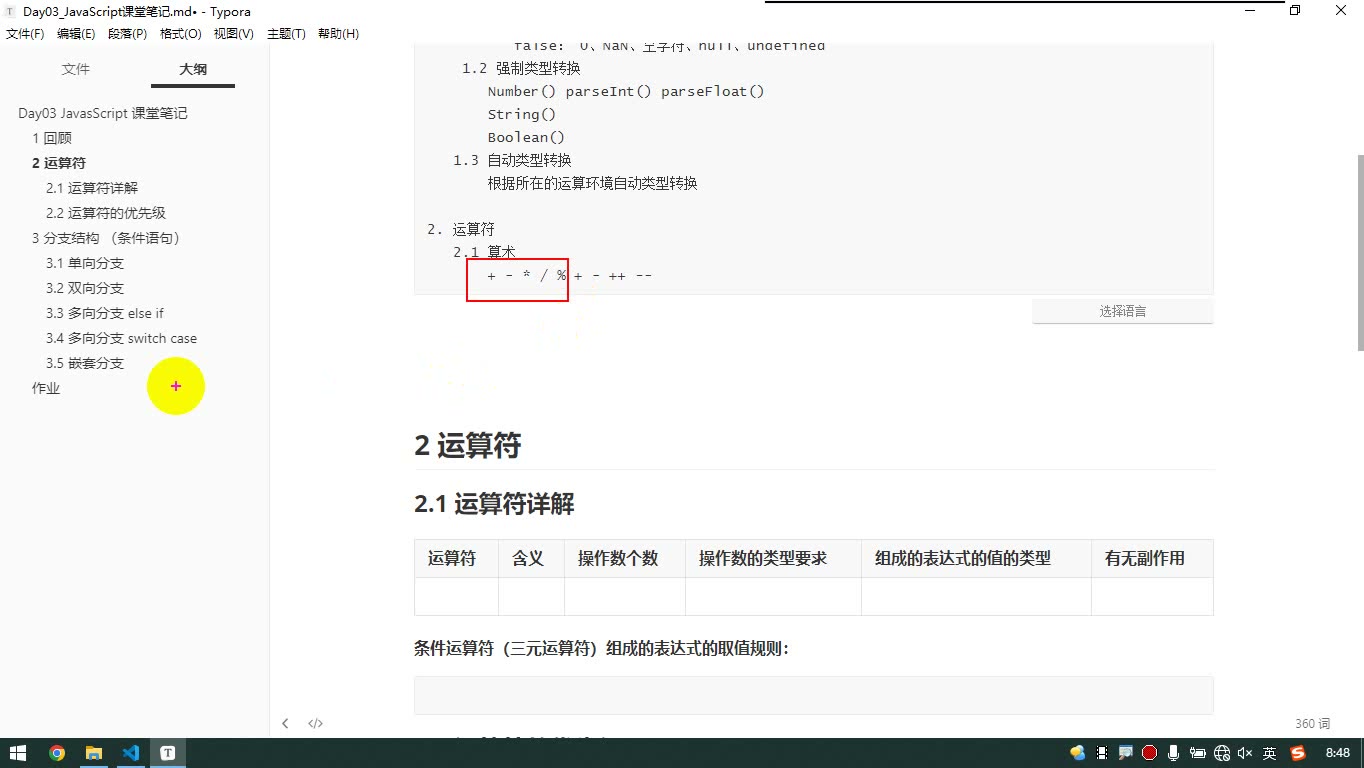Click the 运算符 table header cell

[456, 559]
